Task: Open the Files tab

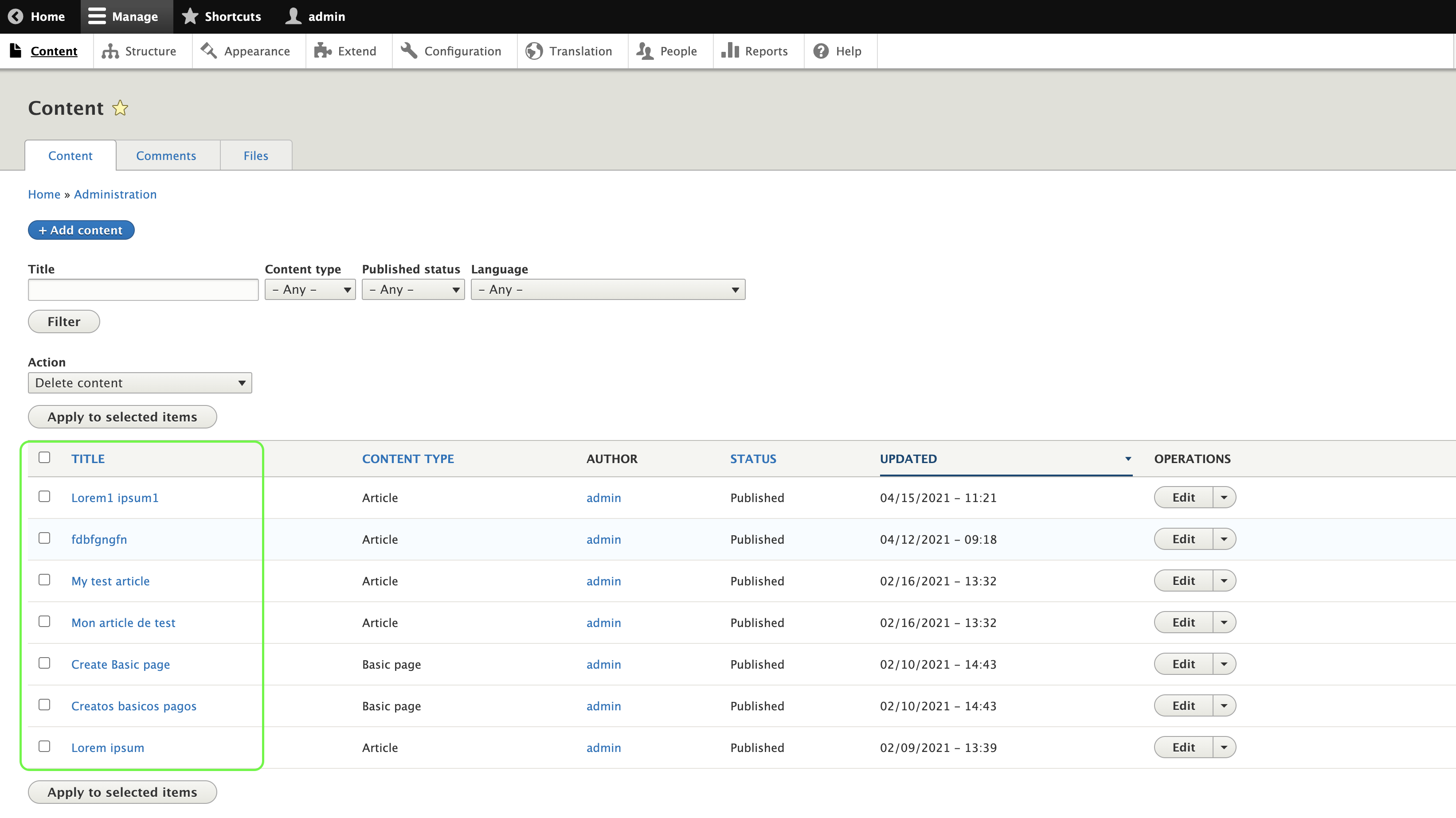Action: [255, 156]
